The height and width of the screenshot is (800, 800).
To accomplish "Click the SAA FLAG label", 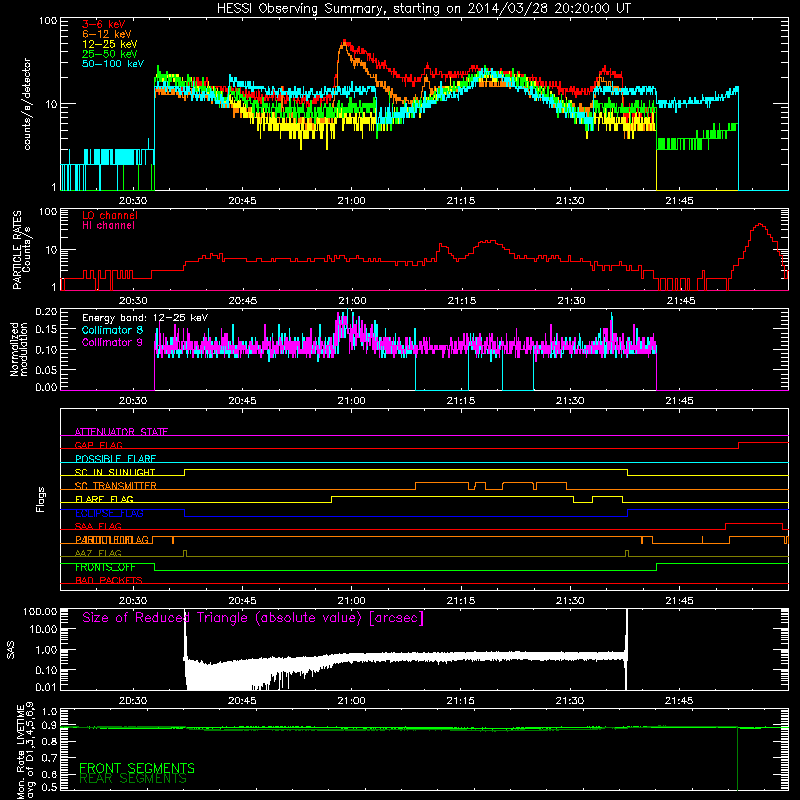I will click(98, 526).
